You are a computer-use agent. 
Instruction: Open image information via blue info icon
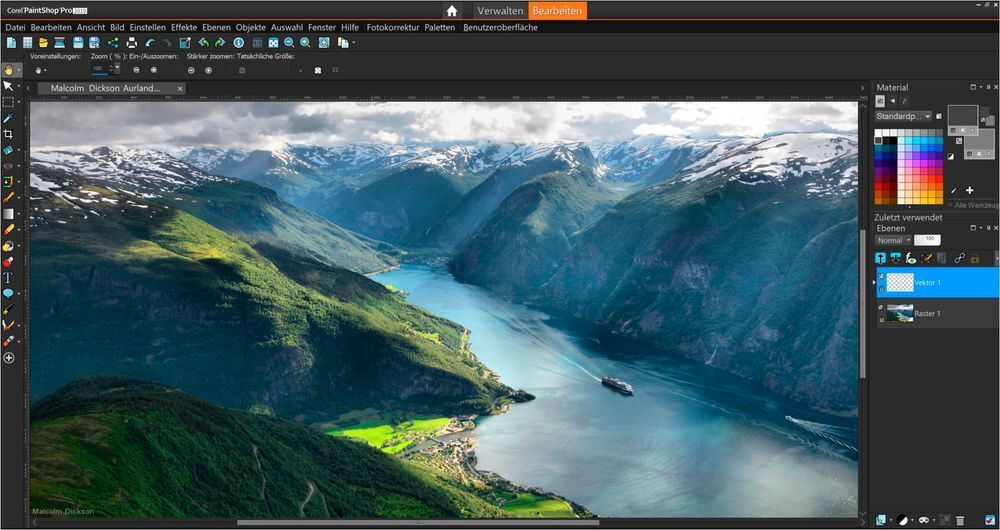[239, 43]
